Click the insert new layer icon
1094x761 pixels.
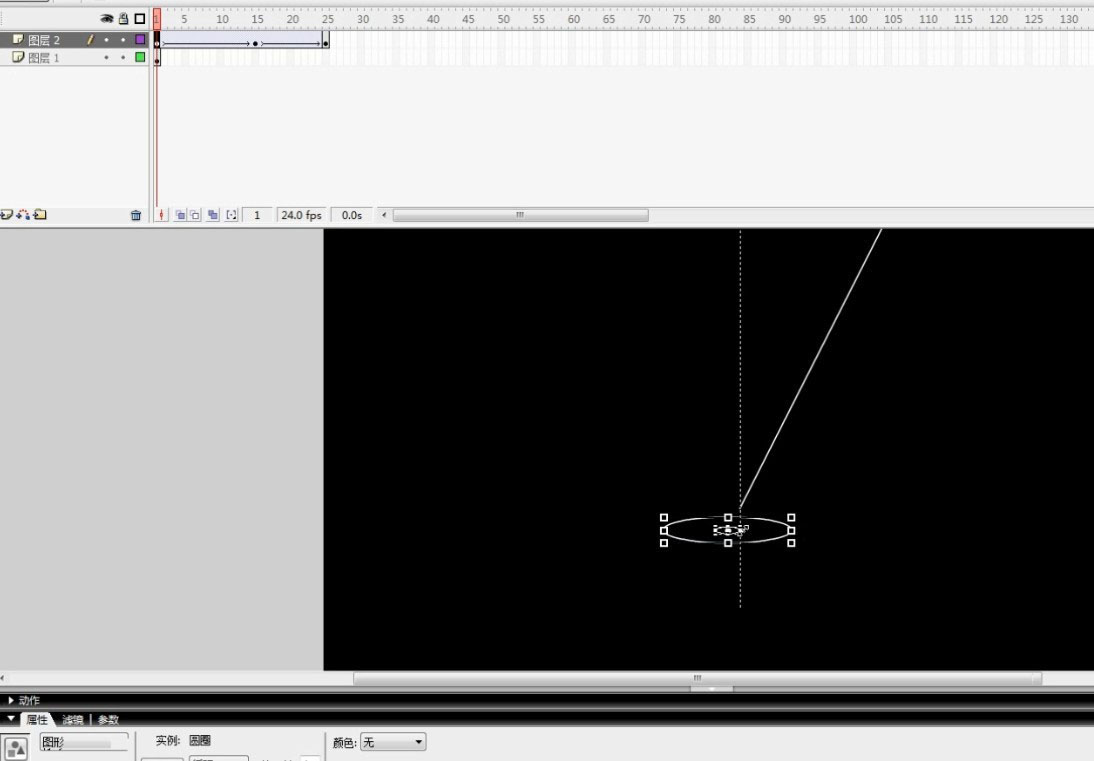coord(7,215)
